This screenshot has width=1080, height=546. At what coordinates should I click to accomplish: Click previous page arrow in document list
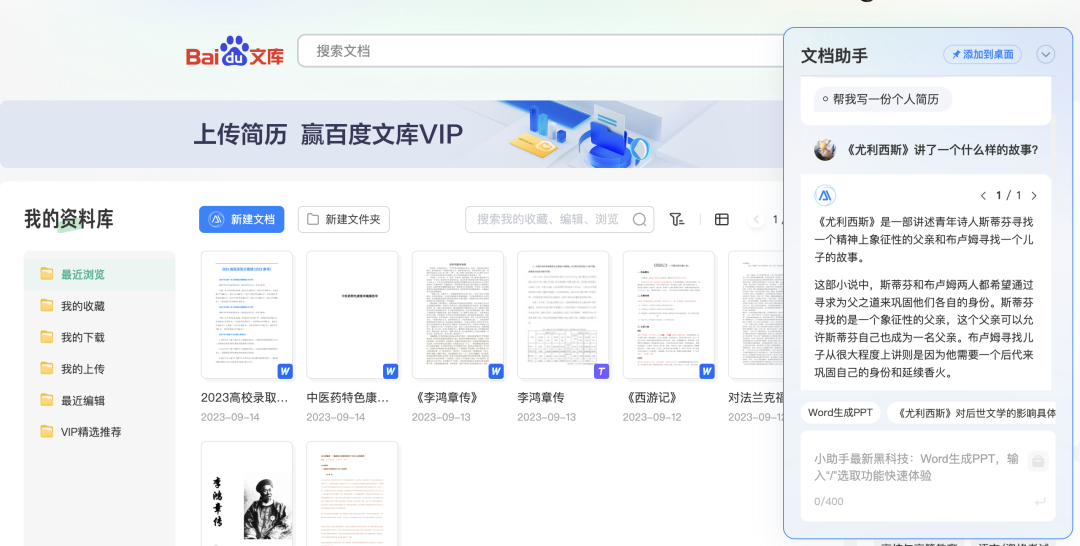pyautogui.click(x=757, y=220)
